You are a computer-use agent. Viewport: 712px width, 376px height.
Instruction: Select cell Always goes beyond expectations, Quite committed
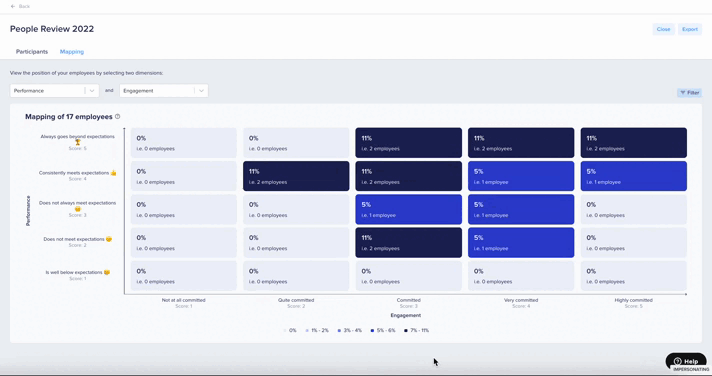pos(296,143)
